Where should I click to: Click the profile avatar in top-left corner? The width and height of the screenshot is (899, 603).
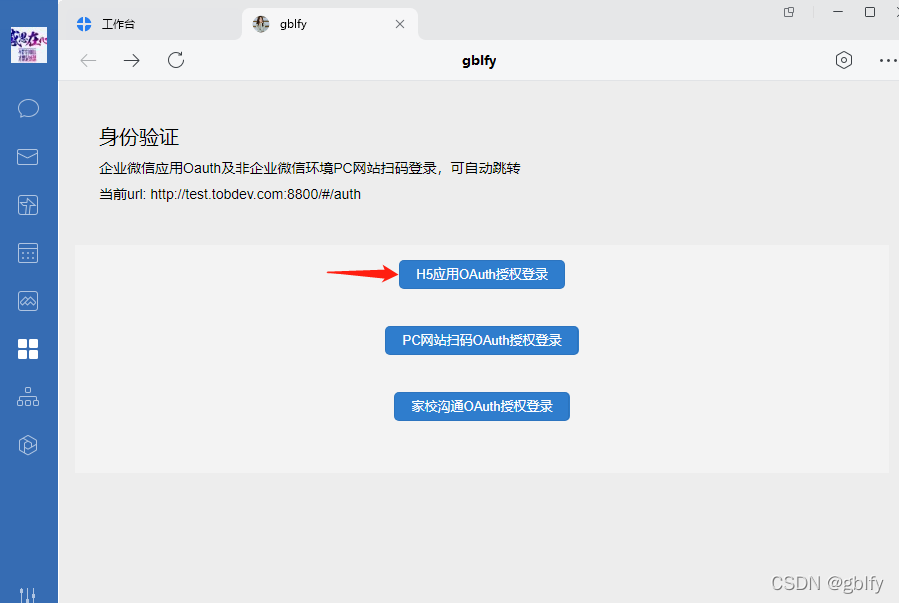[28, 45]
